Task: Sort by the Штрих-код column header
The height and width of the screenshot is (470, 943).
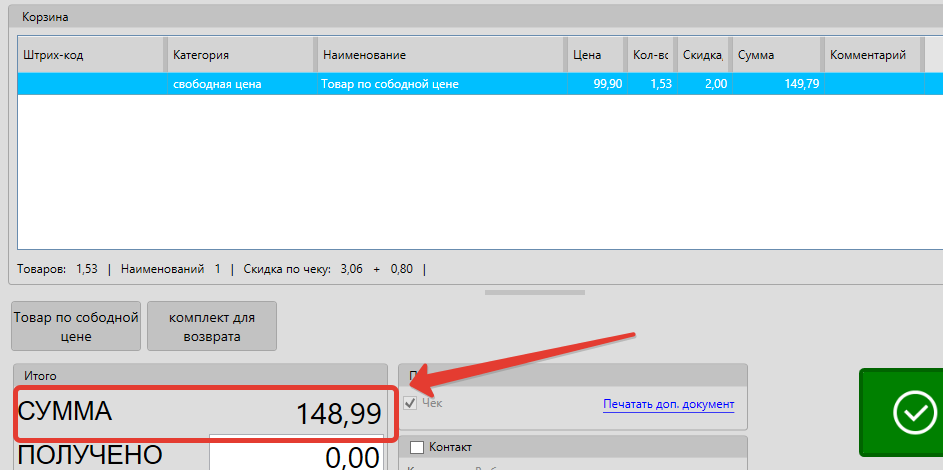Action: tap(90, 55)
